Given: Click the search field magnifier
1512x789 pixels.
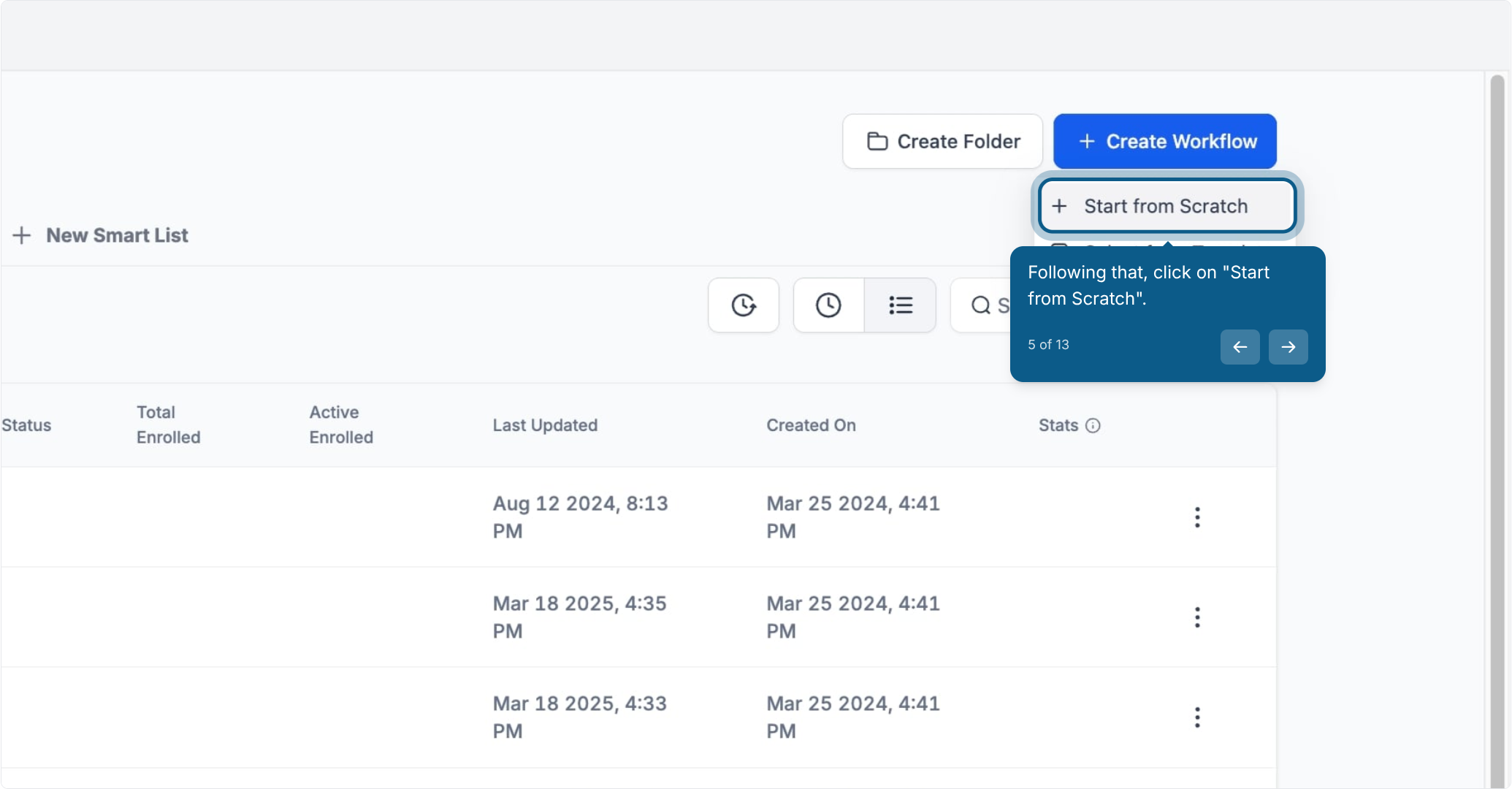Looking at the screenshot, I should tap(980, 305).
